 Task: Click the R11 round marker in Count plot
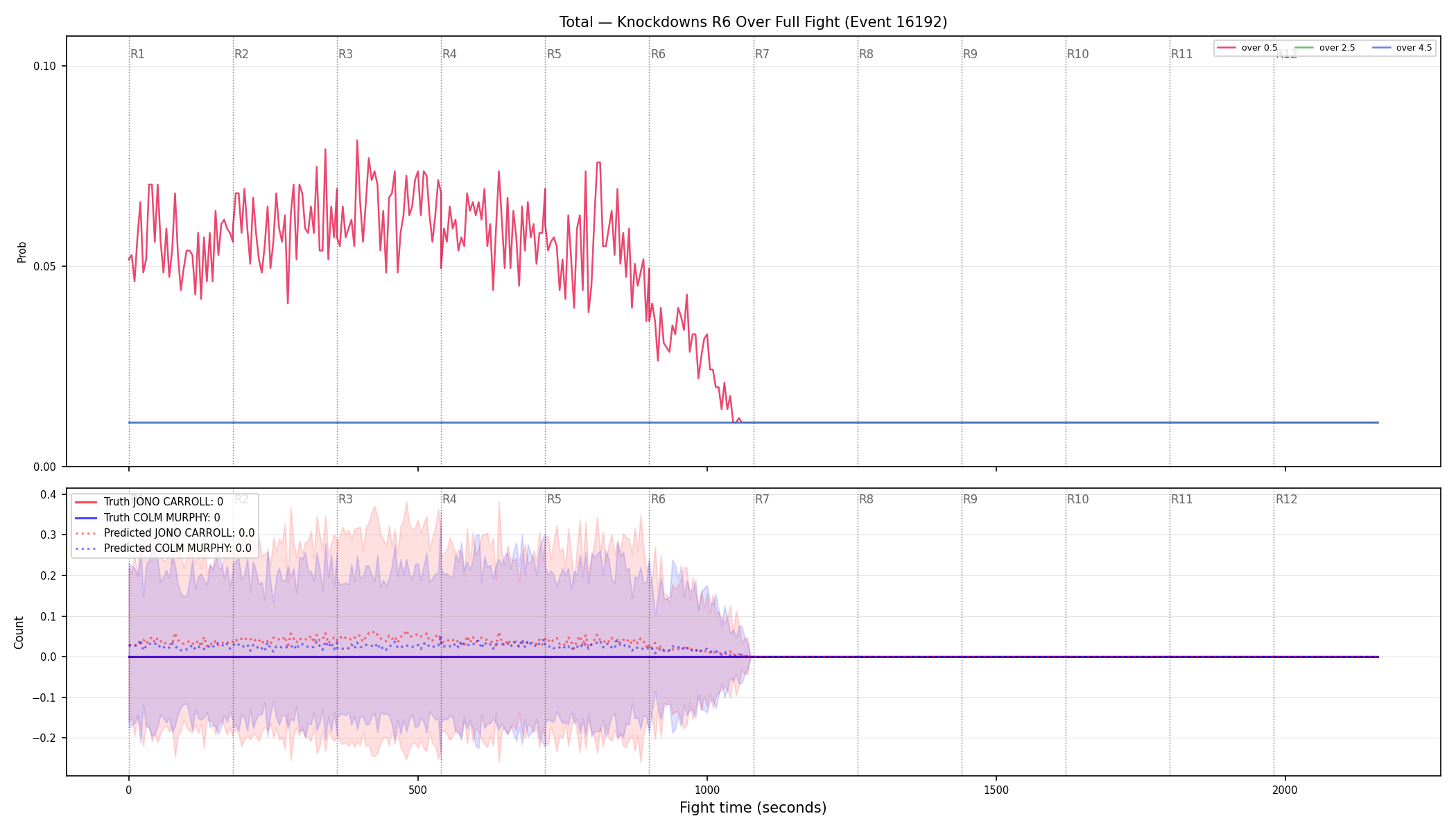click(x=1182, y=500)
